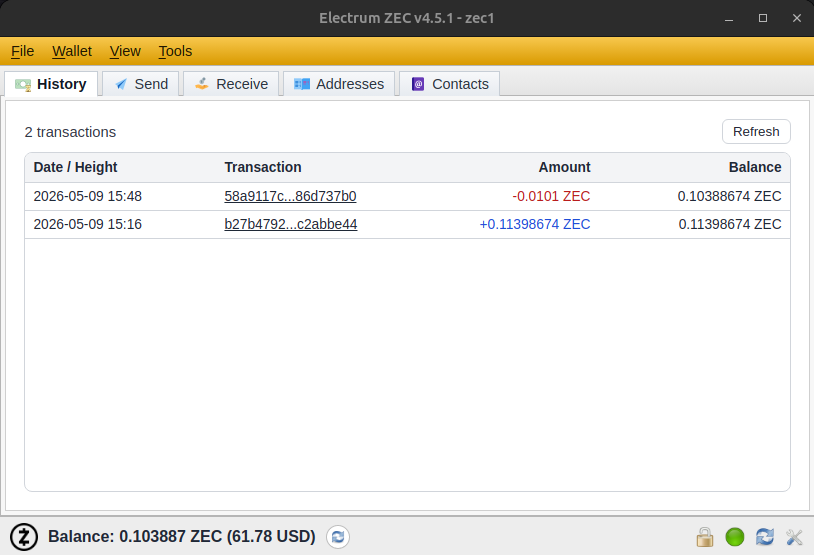Minimize the Electrum ZEC window
Image resolution: width=814 pixels, height=555 pixels.
729,18
